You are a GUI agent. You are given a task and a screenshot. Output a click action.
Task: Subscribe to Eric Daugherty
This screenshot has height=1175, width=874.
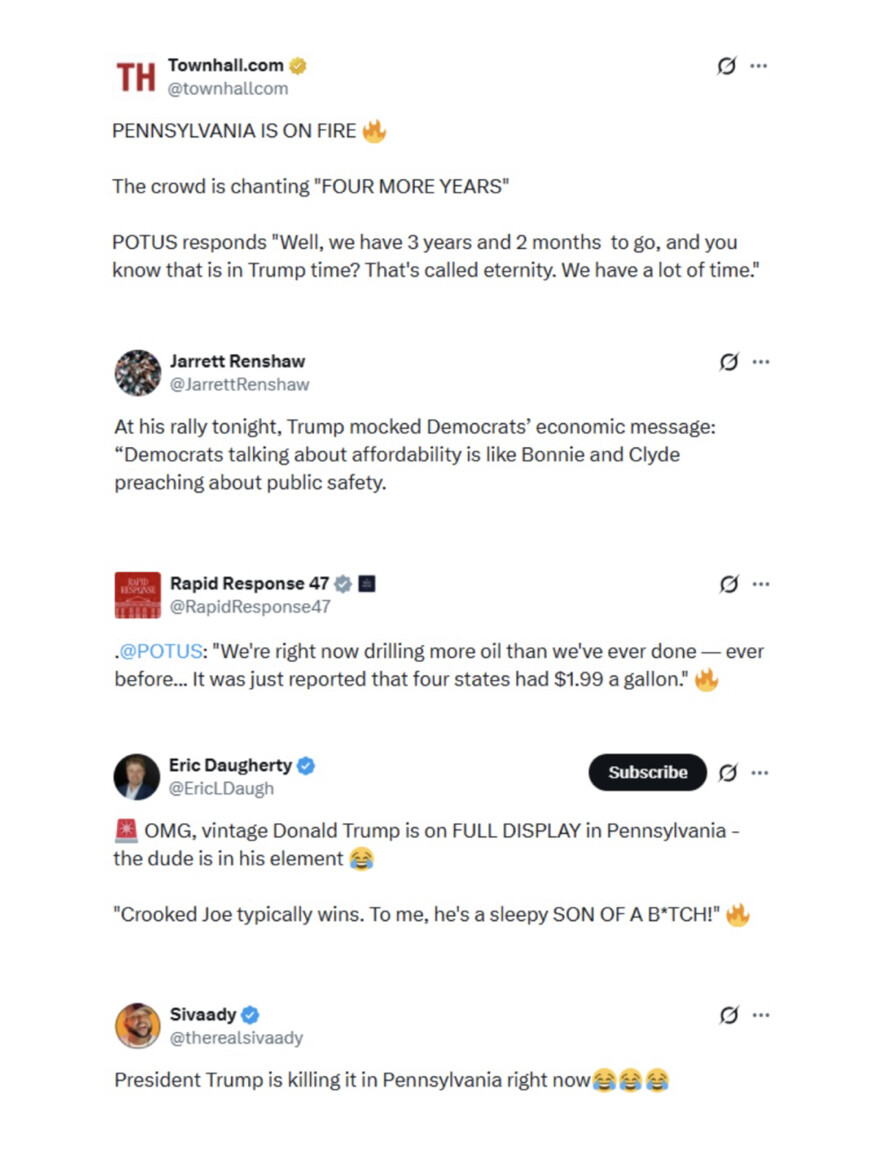point(647,772)
